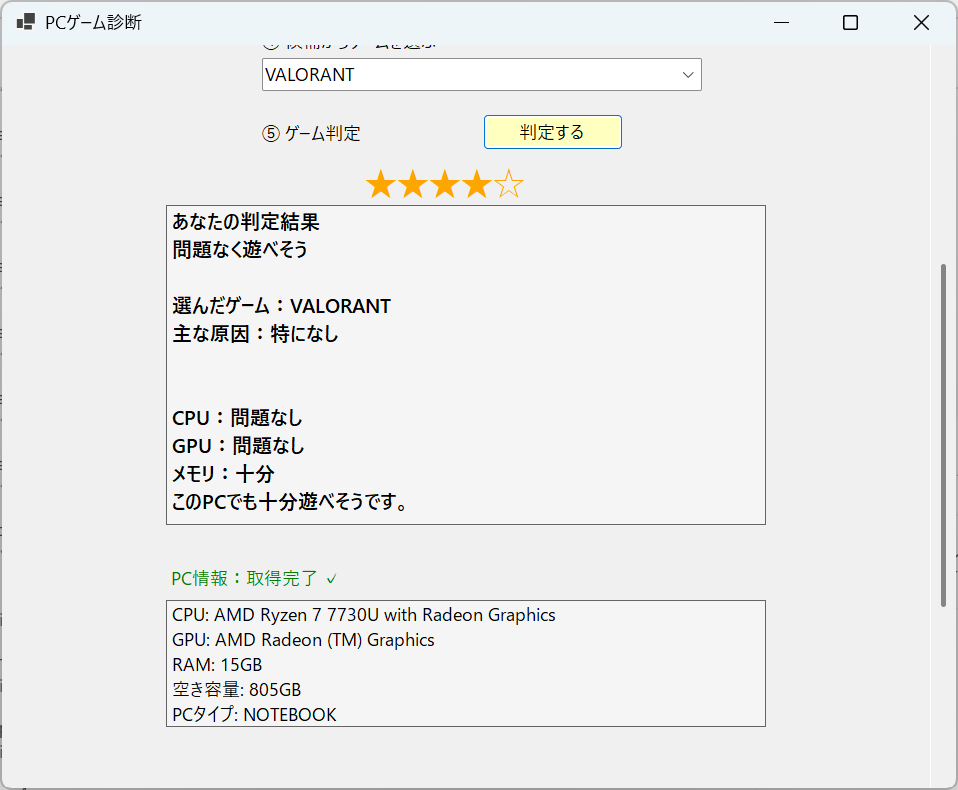Click the PCゲーム診断 app icon in title bar

click(x=25, y=23)
